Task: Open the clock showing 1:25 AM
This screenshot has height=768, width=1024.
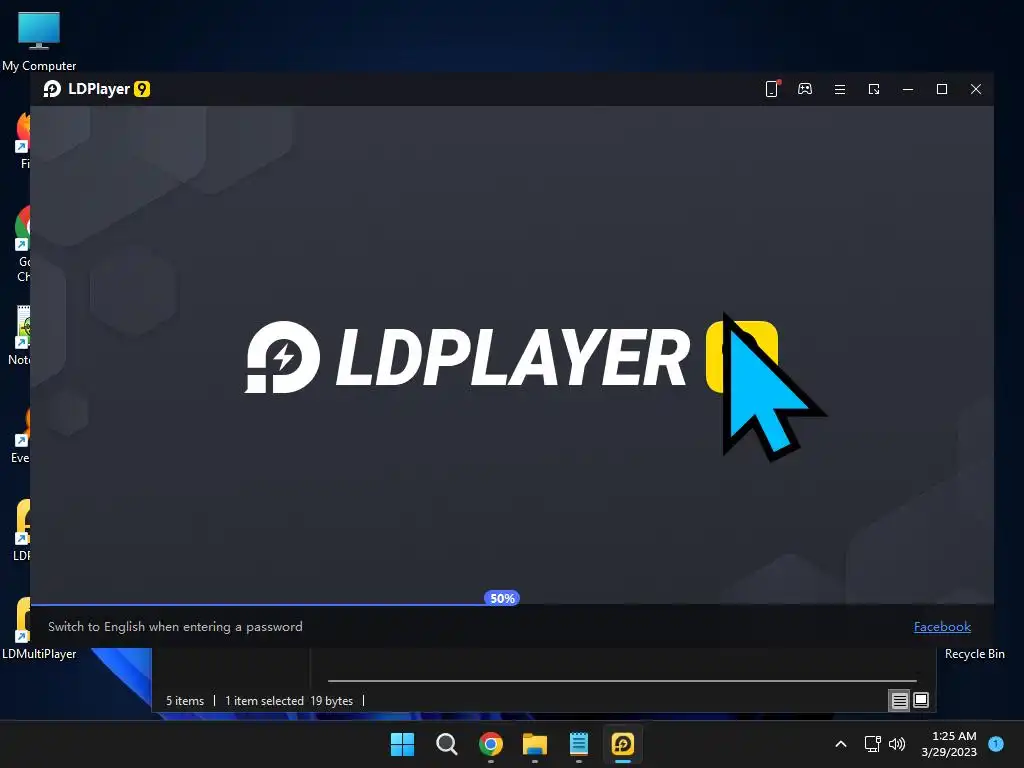Action: pyautogui.click(x=949, y=744)
